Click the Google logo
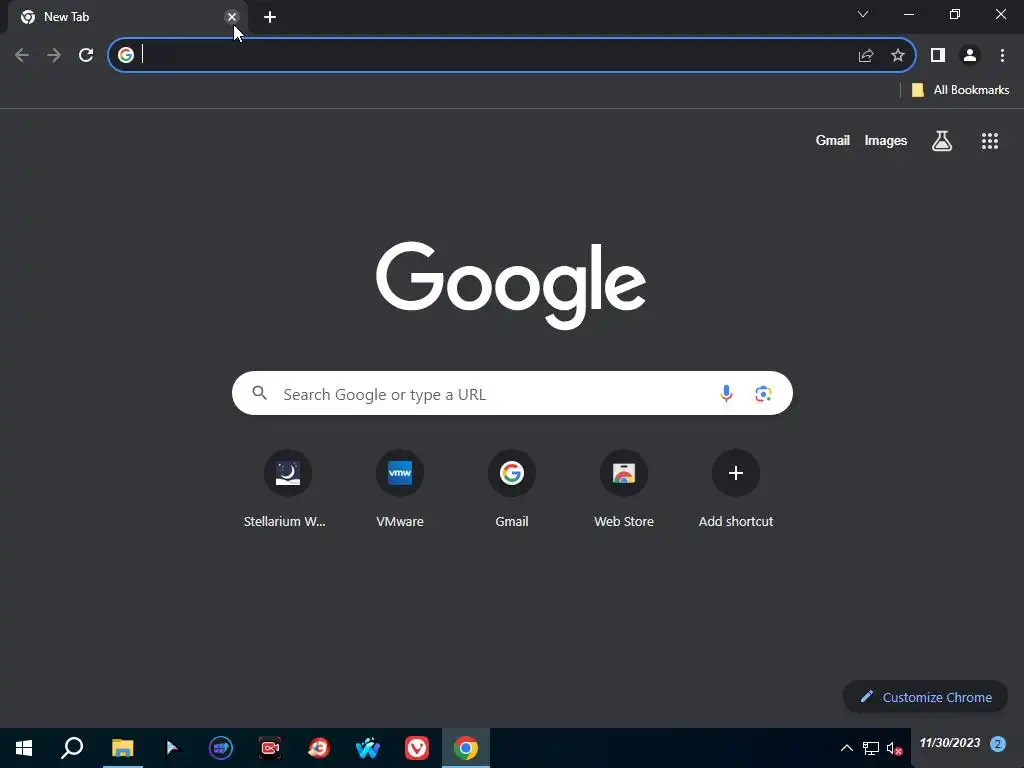 click(x=511, y=285)
